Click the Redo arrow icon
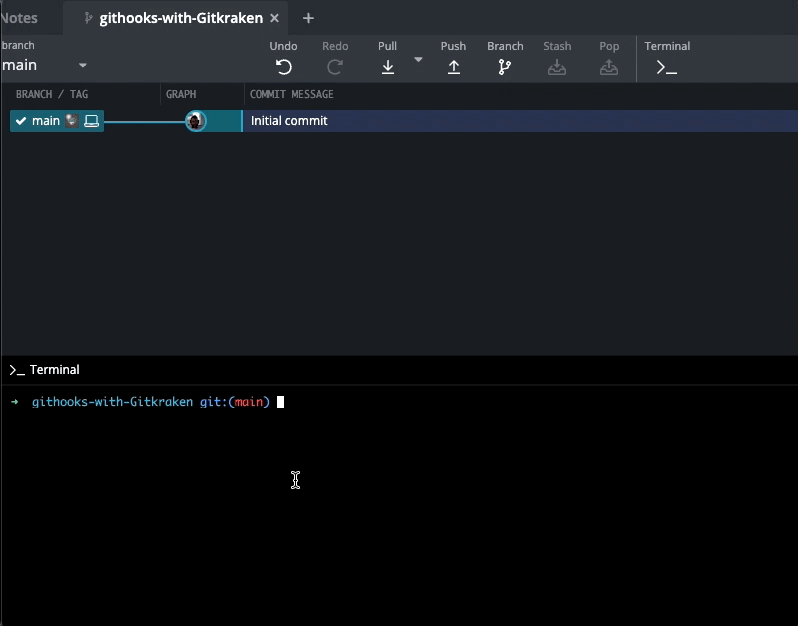The image size is (798, 626). (335, 67)
